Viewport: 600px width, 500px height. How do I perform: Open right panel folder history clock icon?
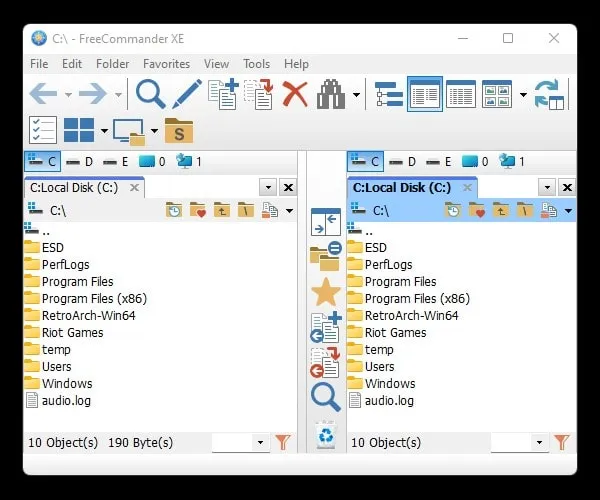point(453,210)
